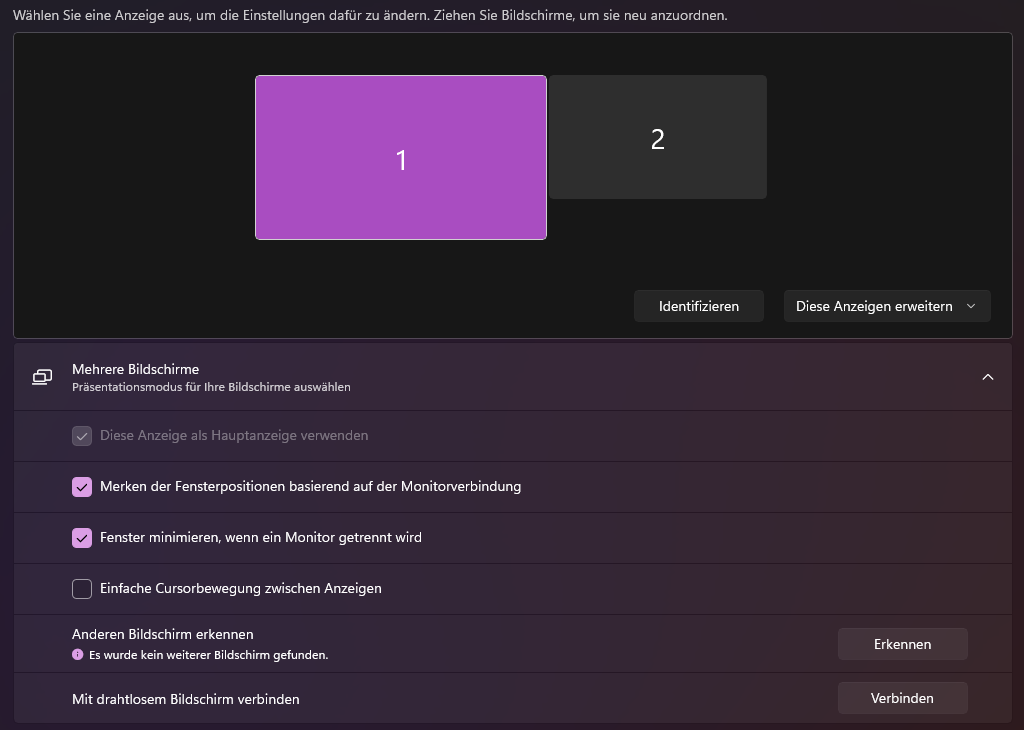Open the Diese Anzeigen erweitern dropdown

click(x=886, y=305)
